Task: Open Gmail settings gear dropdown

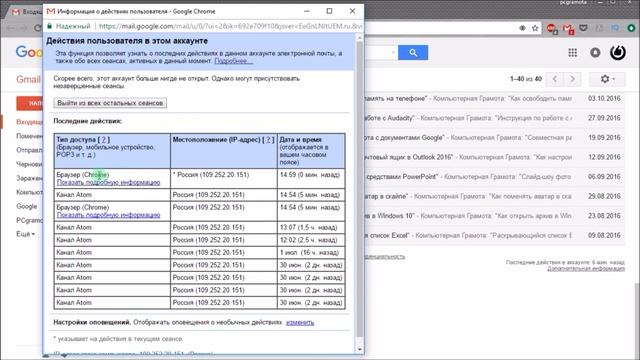Action: click(607, 79)
